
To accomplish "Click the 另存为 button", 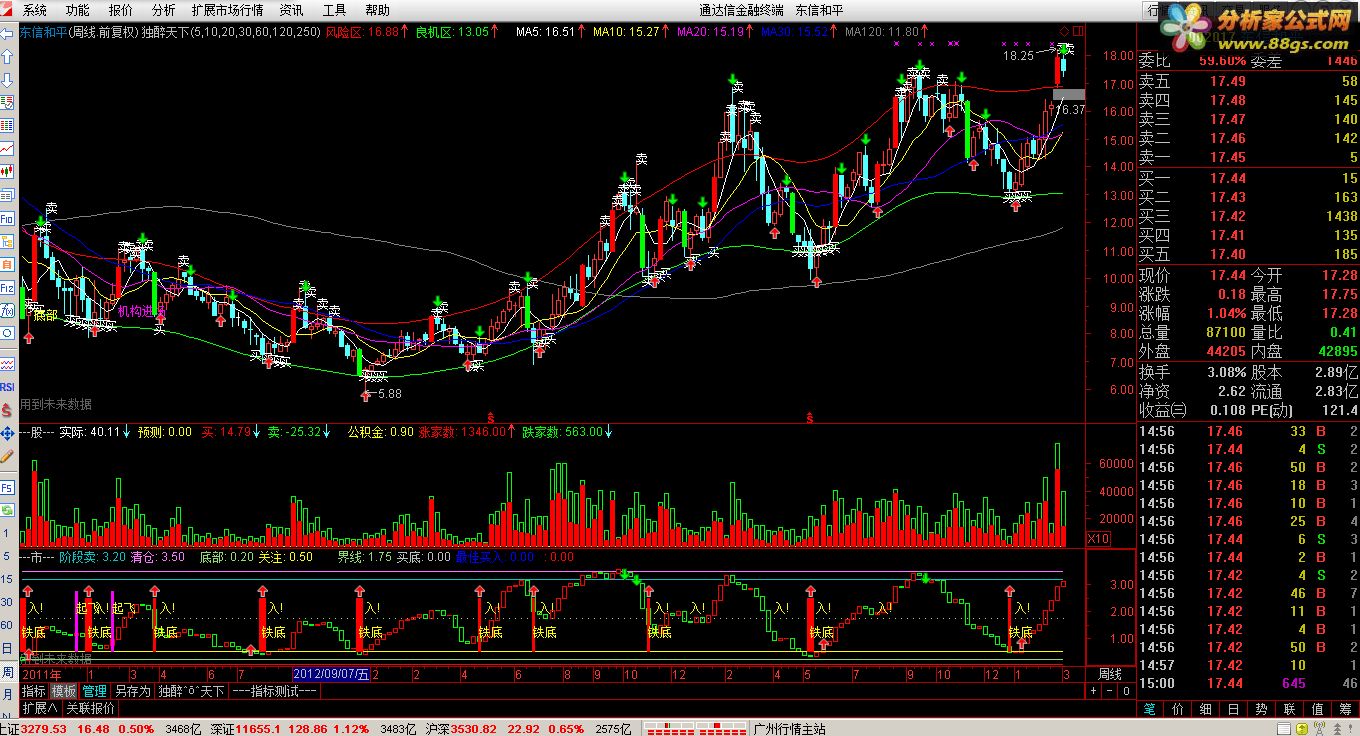I will tap(132, 691).
